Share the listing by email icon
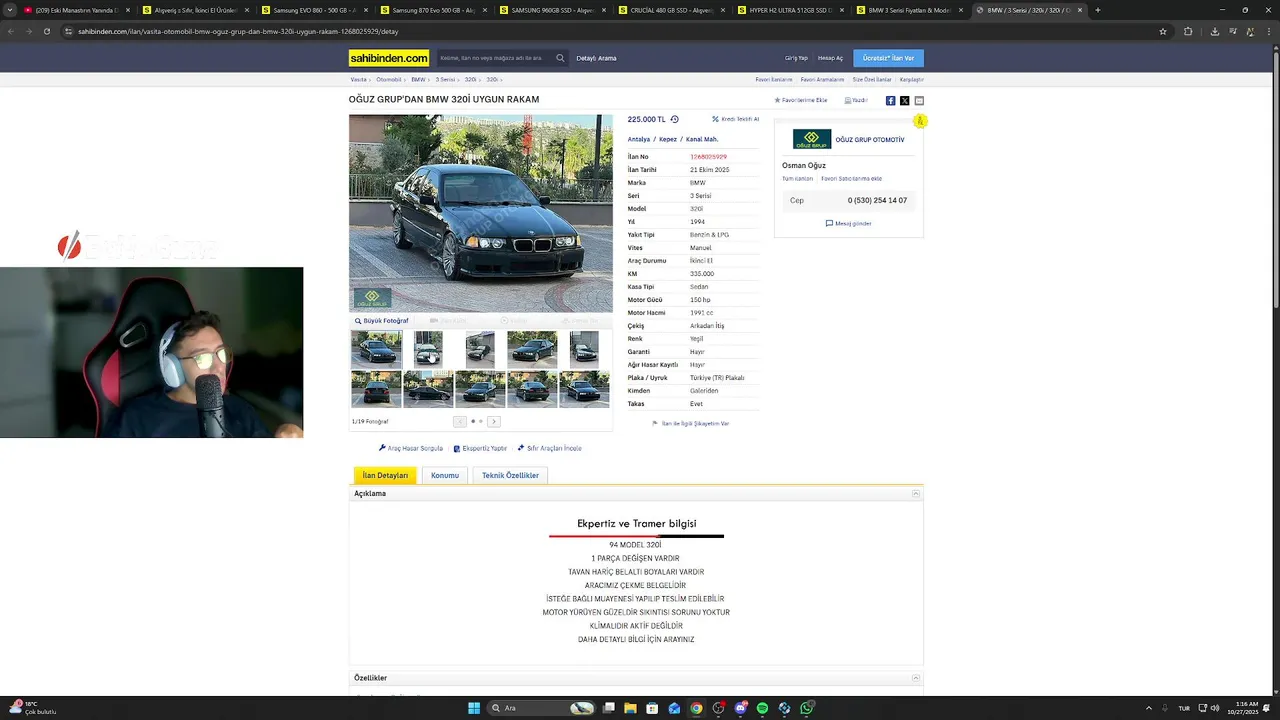 pyautogui.click(x=919, y=100)
